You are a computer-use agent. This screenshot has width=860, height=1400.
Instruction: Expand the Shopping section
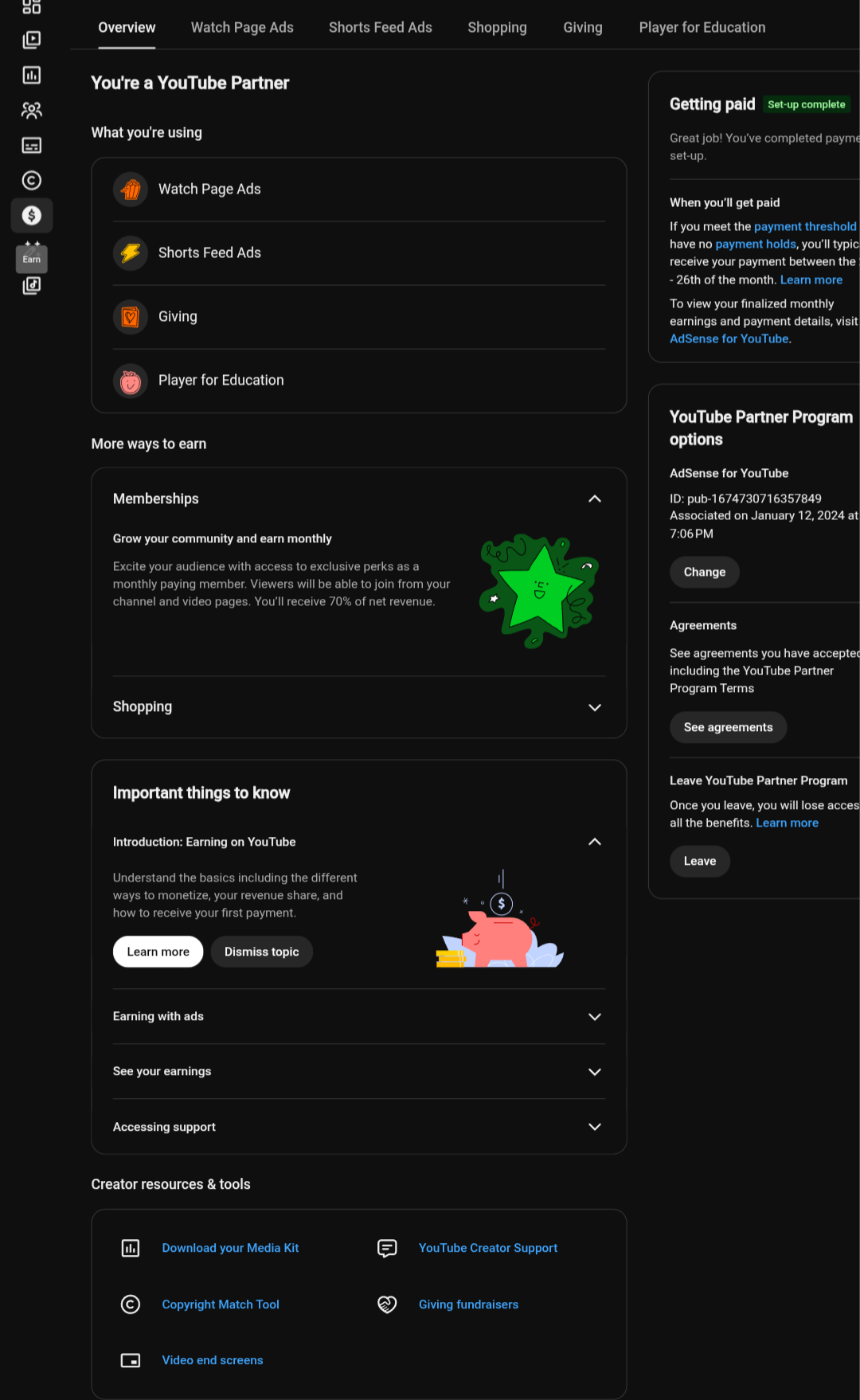(594, 707)
